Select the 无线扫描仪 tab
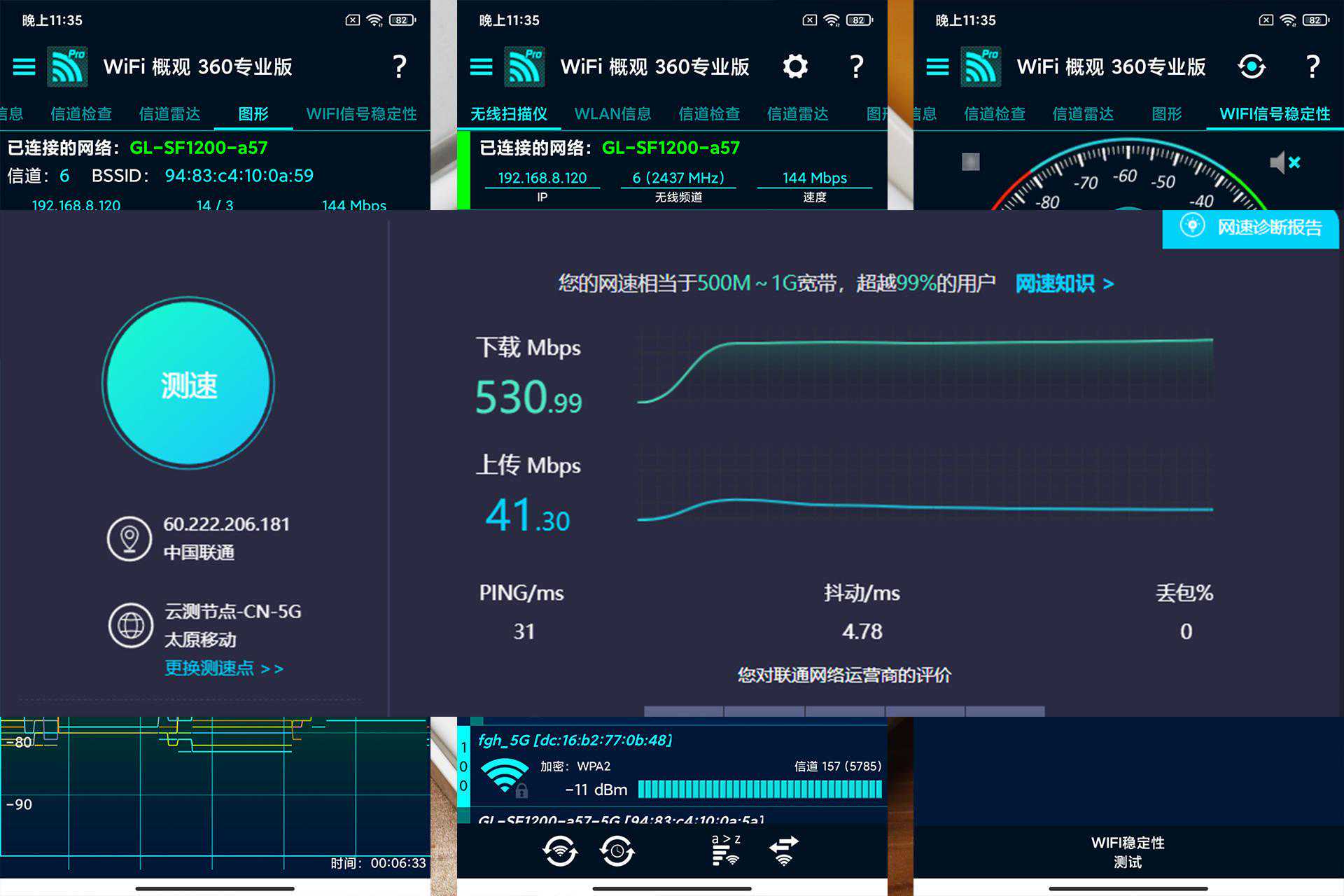This screenshot has width=1344, height=896. pyautogui.click(x=509, y=113)
